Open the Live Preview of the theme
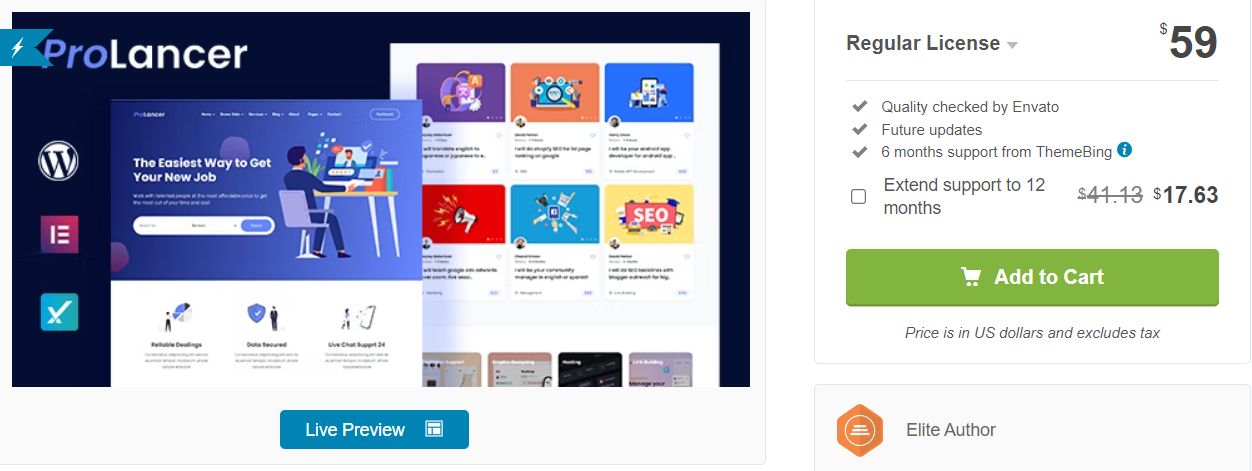This screenshot has width=1252, height=471. (x=374, y=429)
